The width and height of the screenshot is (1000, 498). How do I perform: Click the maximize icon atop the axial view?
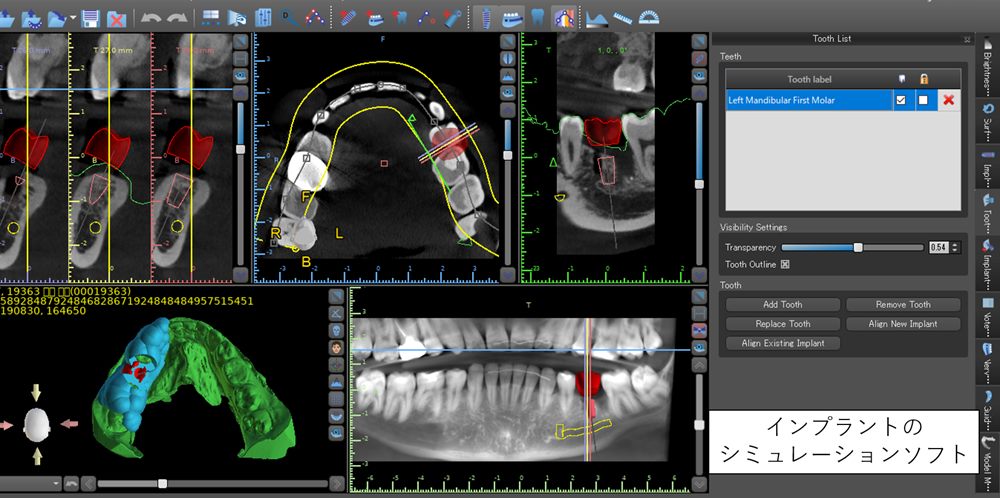(x=508, y=41)
